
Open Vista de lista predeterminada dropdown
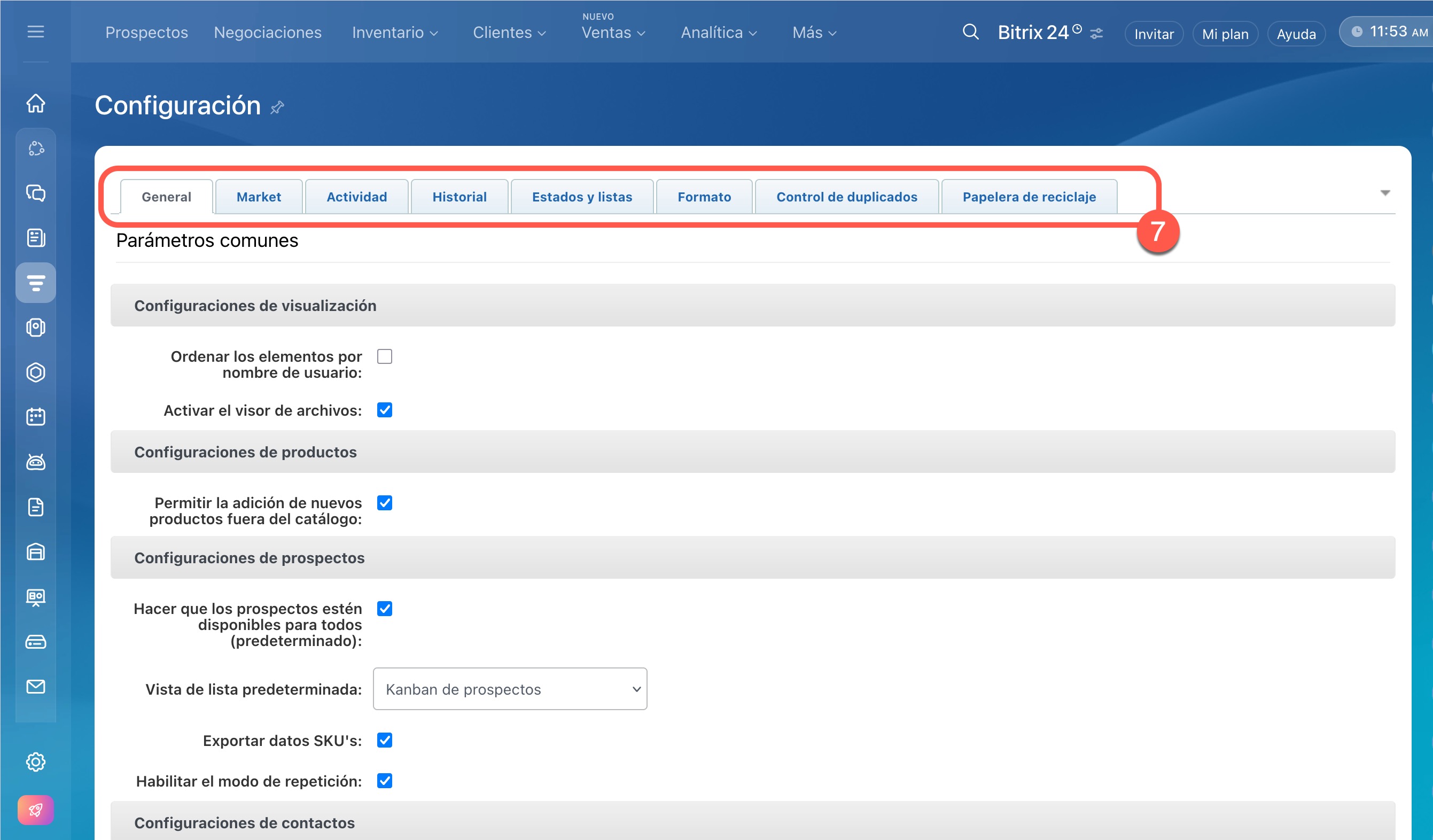pos(510,689)
